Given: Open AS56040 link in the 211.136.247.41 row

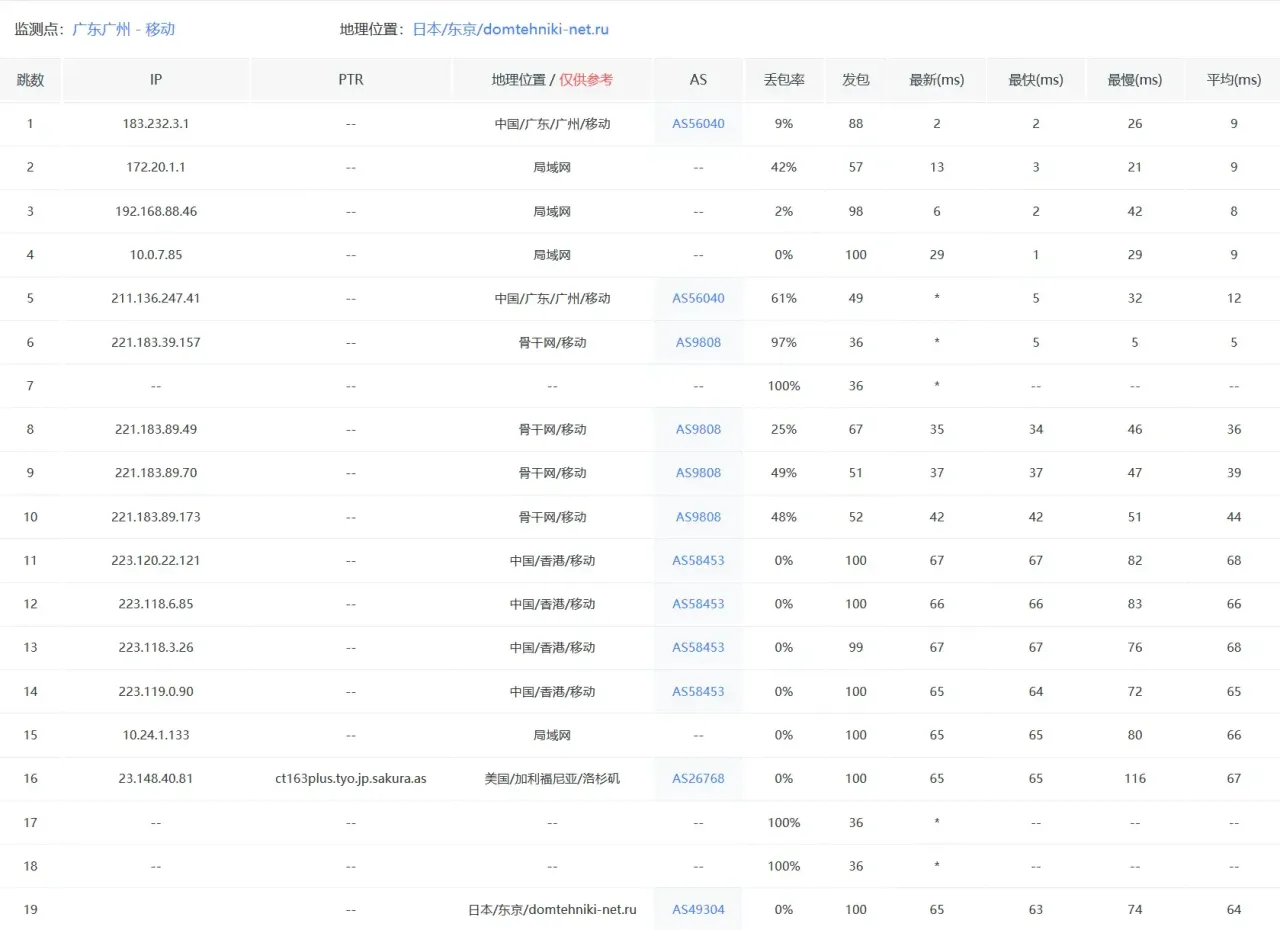Looking at the screenshot, I should [x=698, y=298].
